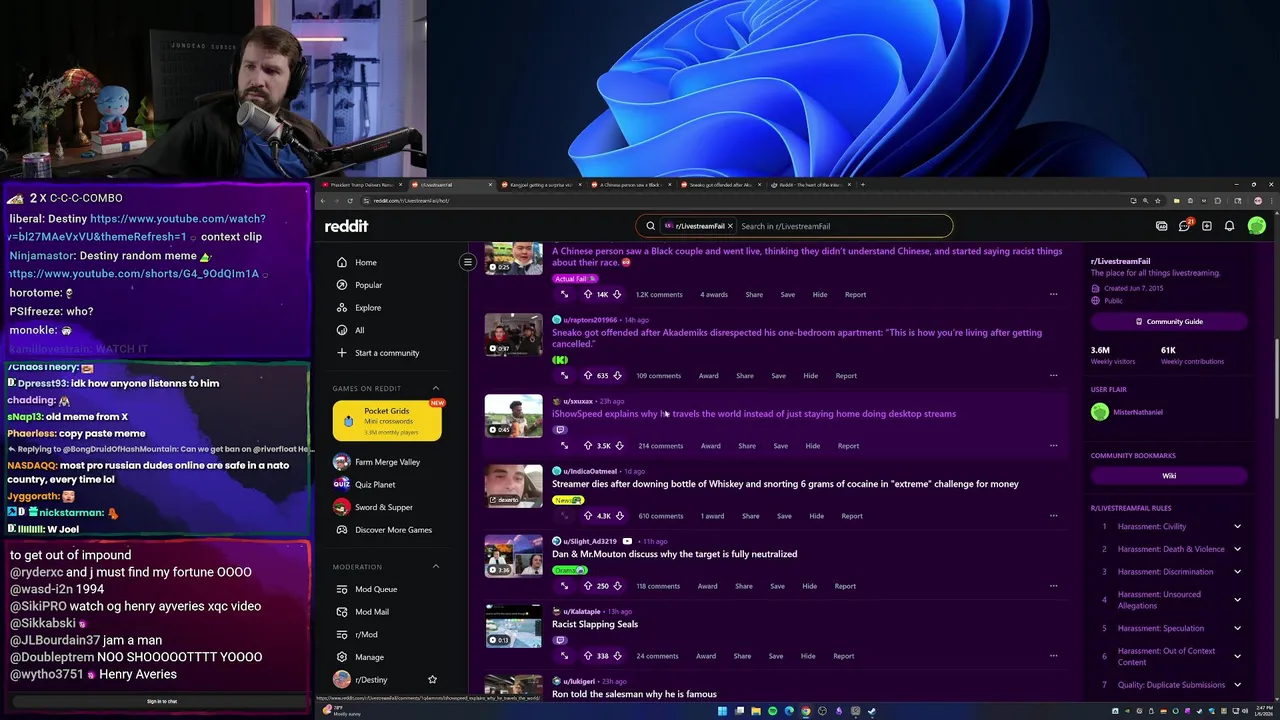Open the green user avatar menu
The image size is (1280, 720).
(x=1256, y=226)
